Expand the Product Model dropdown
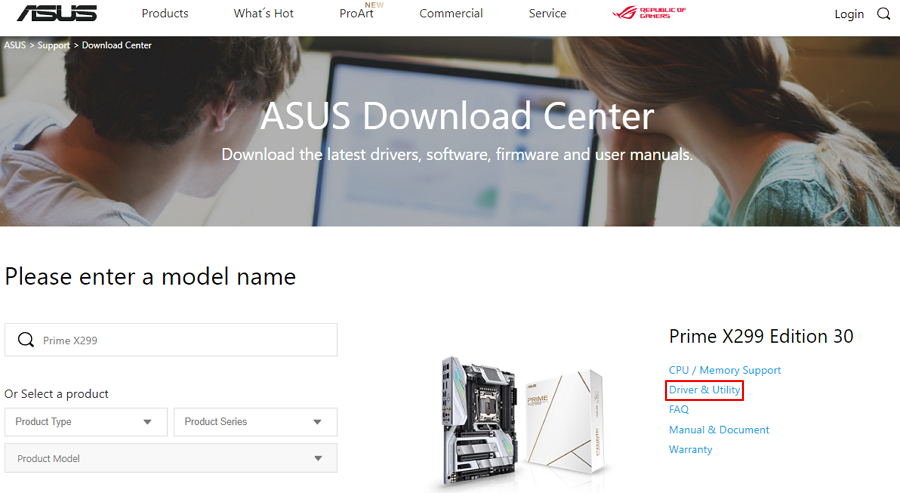Image resolution: width=900 pixels, height=493 pixels. [171, 458]
